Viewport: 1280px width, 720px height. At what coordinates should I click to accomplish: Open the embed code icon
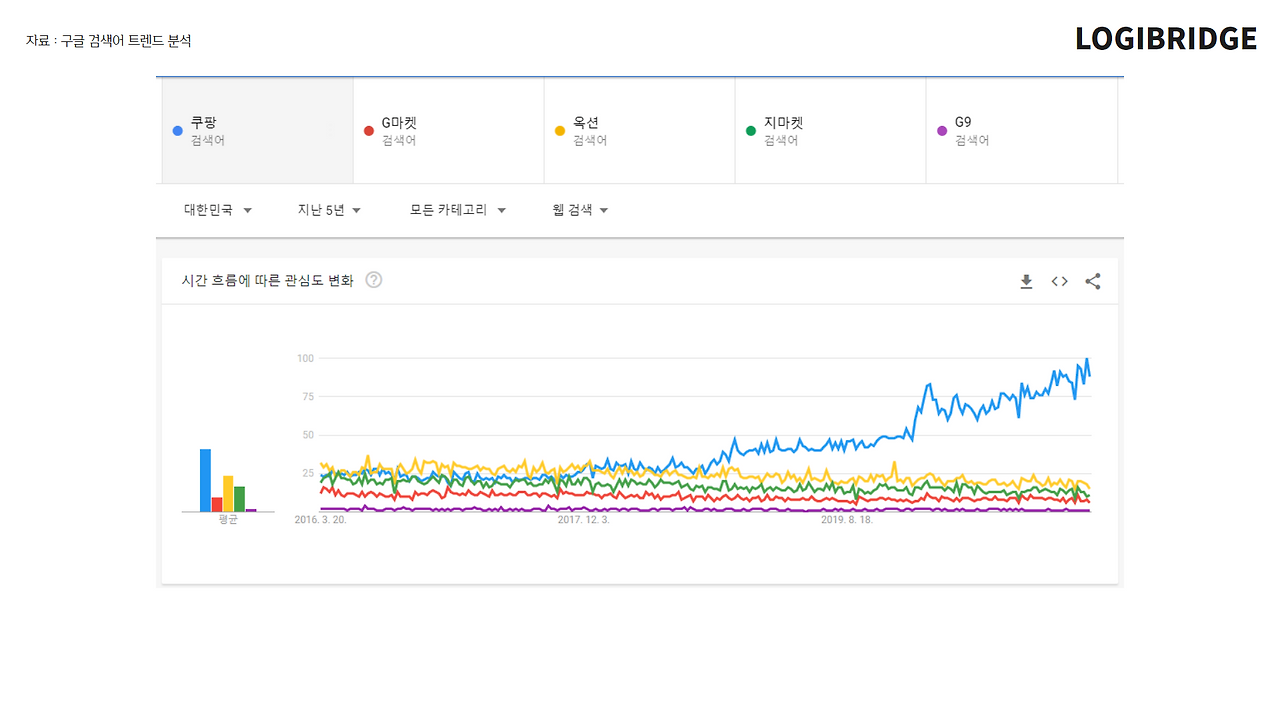pyautogui.click(x=1059, y=282)
